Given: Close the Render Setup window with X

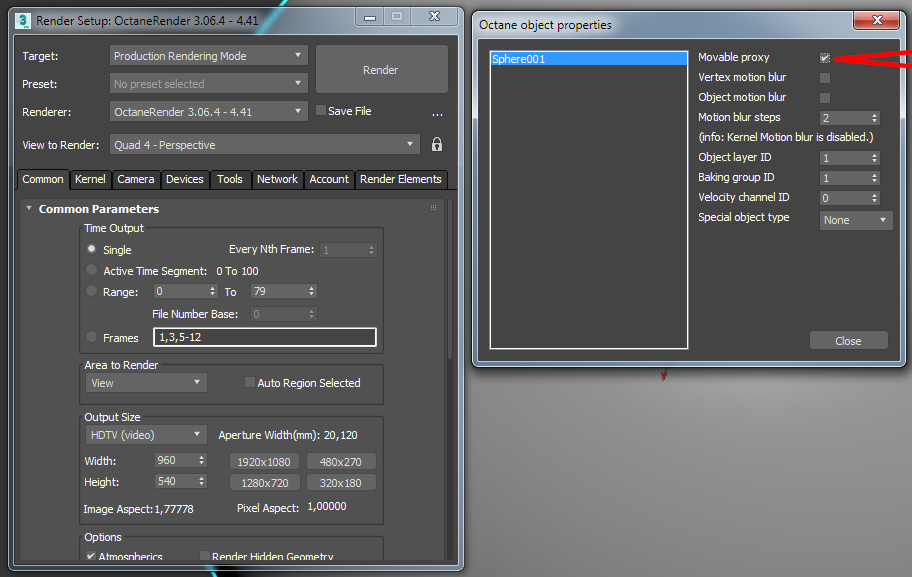Looking at the screenshot, I should [x=434, y=17].
